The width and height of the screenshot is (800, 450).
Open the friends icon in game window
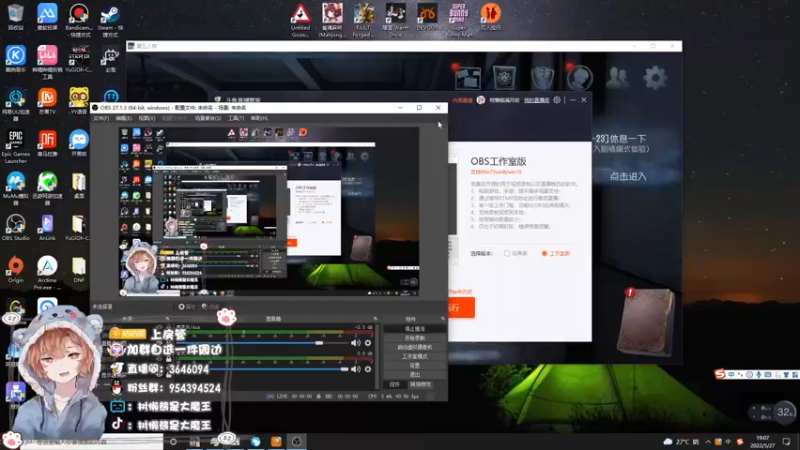[x=618, y=78]
